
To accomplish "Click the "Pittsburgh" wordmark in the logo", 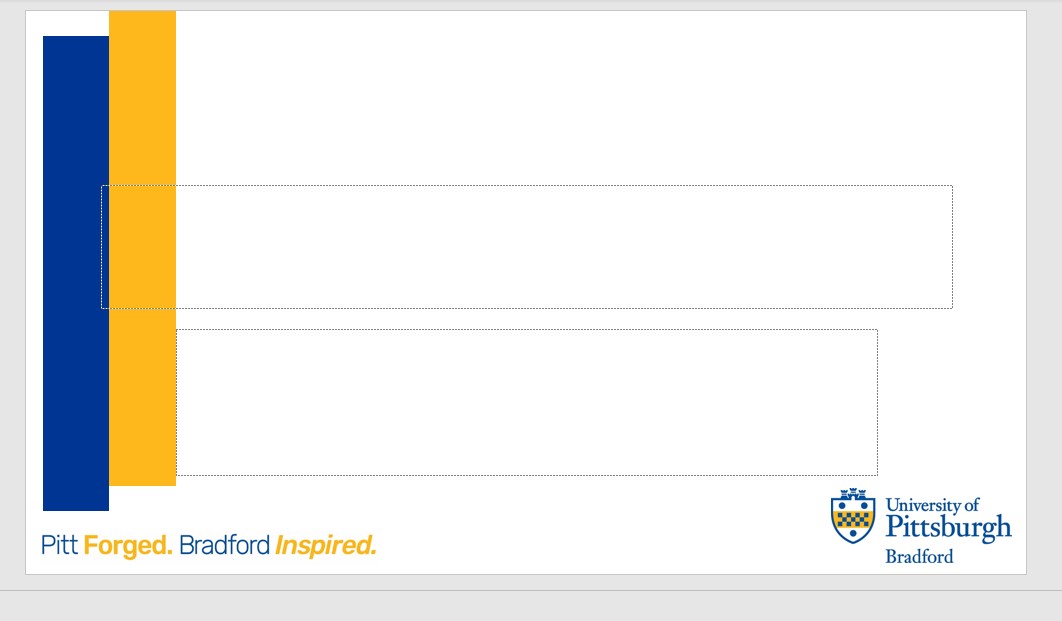I will [x=948, y=527].
